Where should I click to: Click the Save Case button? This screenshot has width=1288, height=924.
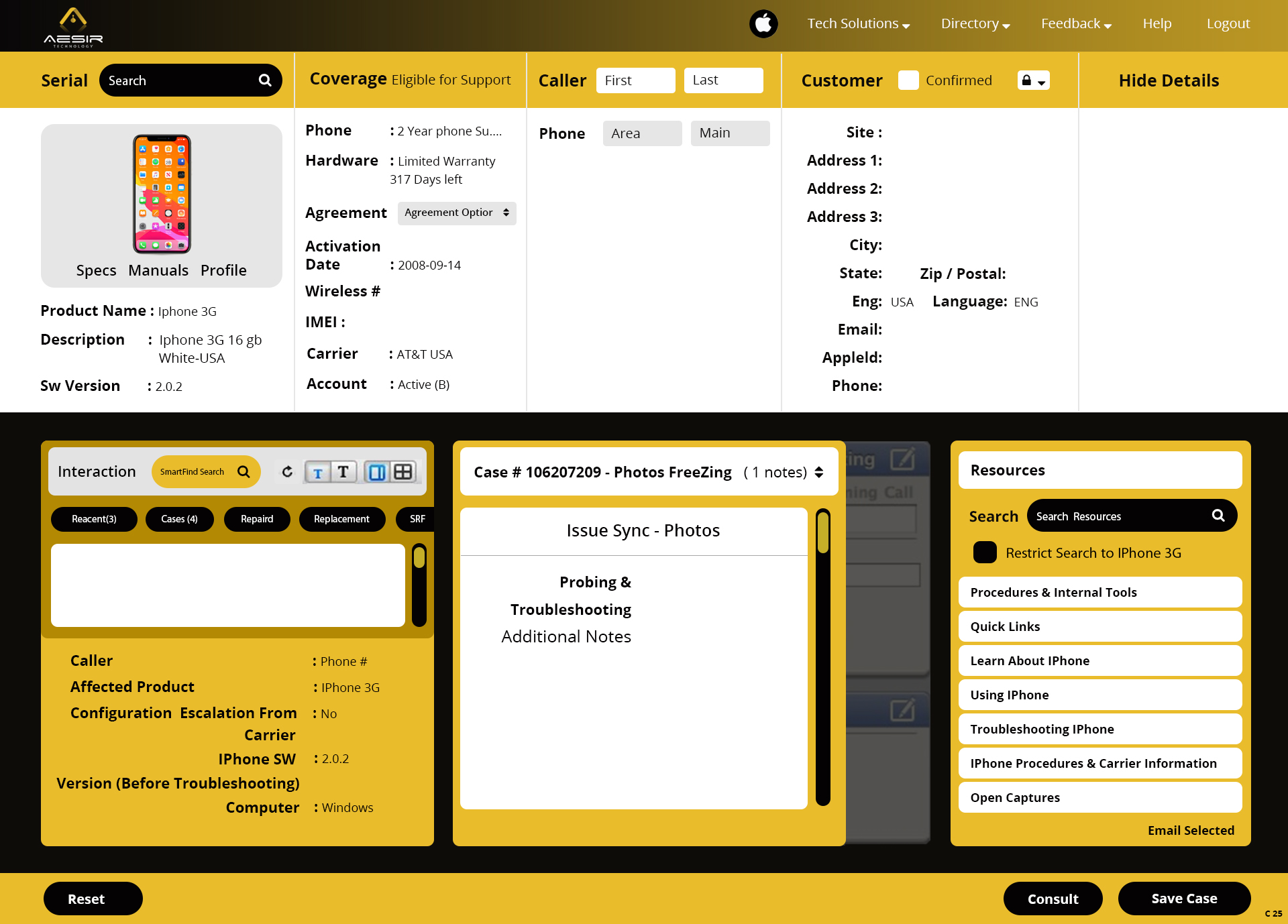tap(1184, 899)
